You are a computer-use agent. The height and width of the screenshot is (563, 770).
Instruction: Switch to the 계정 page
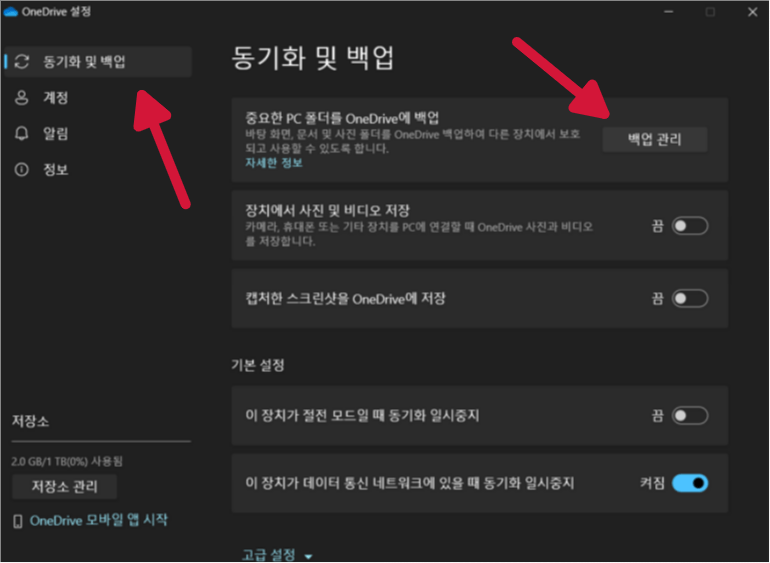coord(98,97)
